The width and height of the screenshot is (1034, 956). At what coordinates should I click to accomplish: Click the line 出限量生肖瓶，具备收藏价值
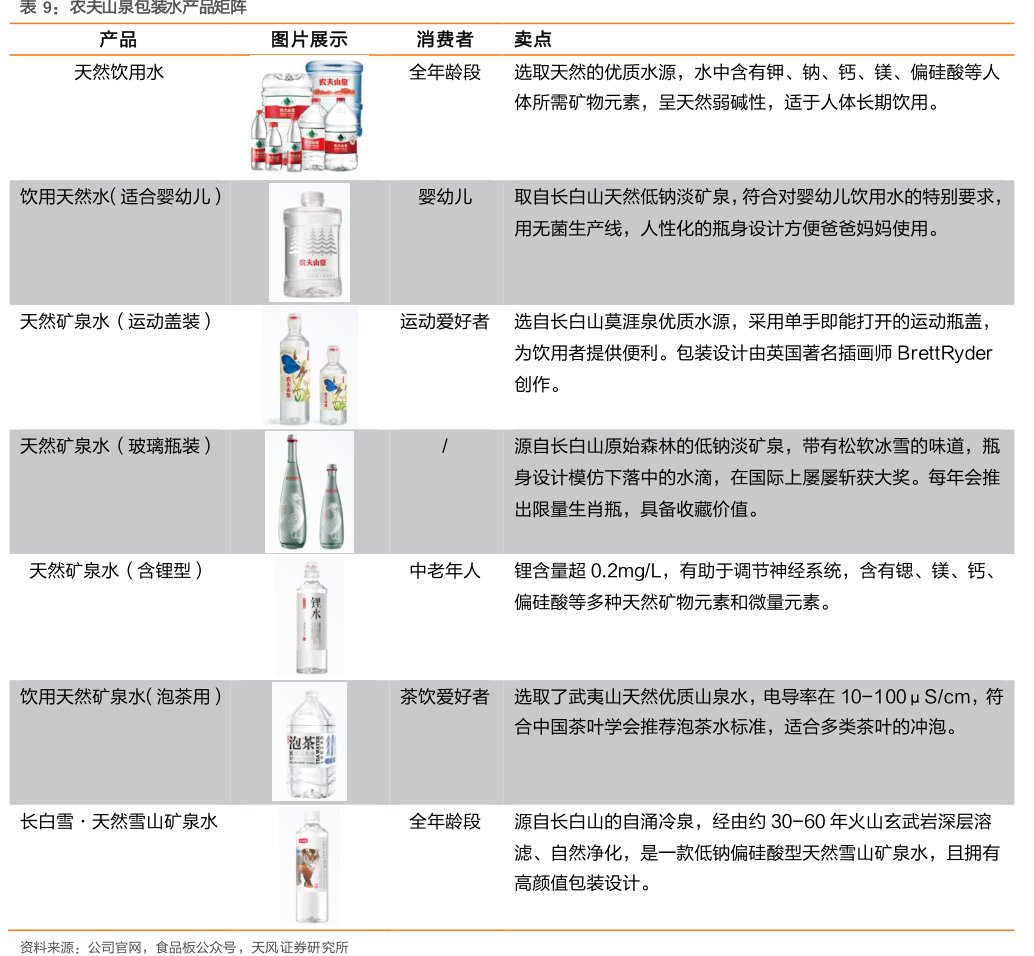click(x=637, y=509)
